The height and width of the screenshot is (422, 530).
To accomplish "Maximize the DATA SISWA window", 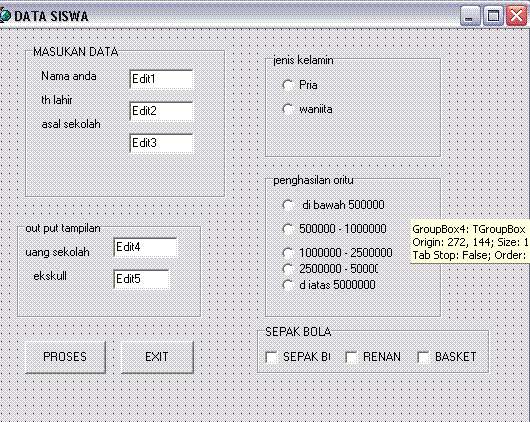I will tap(493, 16).
